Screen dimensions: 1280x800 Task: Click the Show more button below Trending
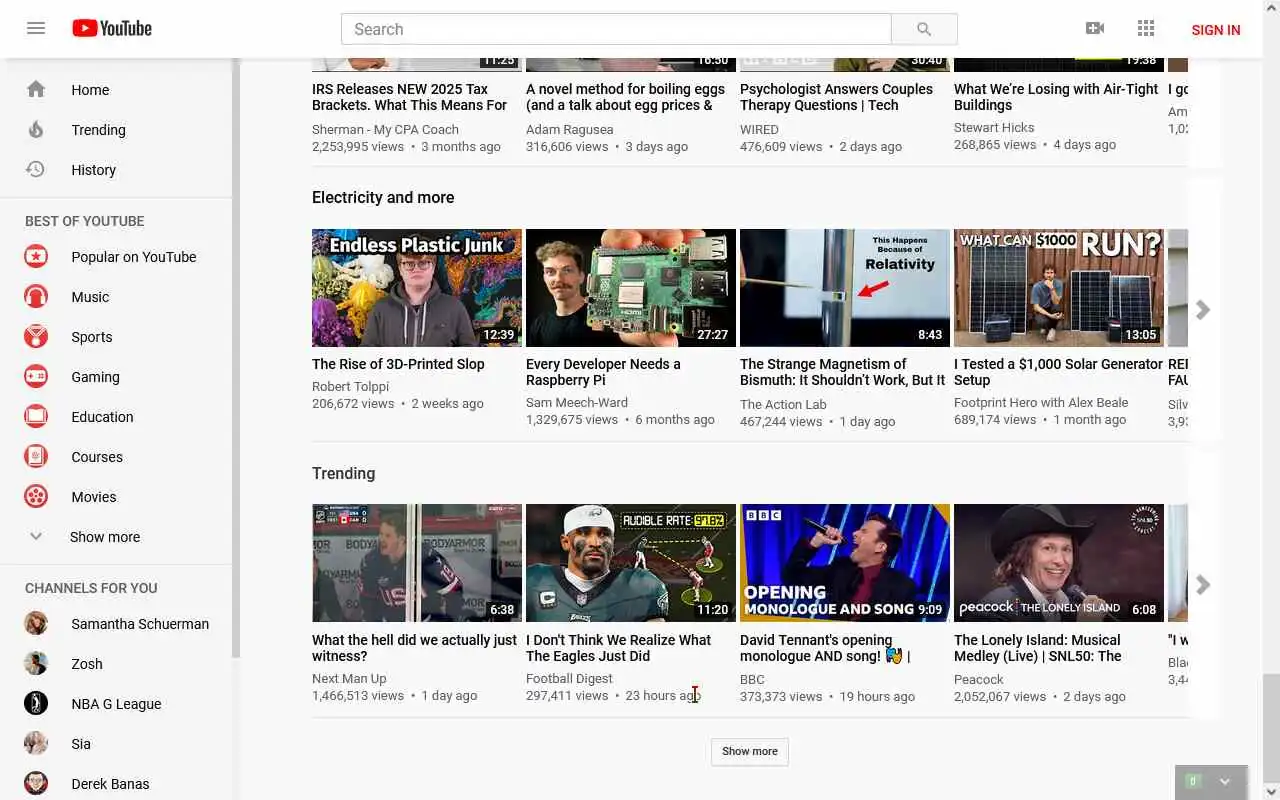750,751
